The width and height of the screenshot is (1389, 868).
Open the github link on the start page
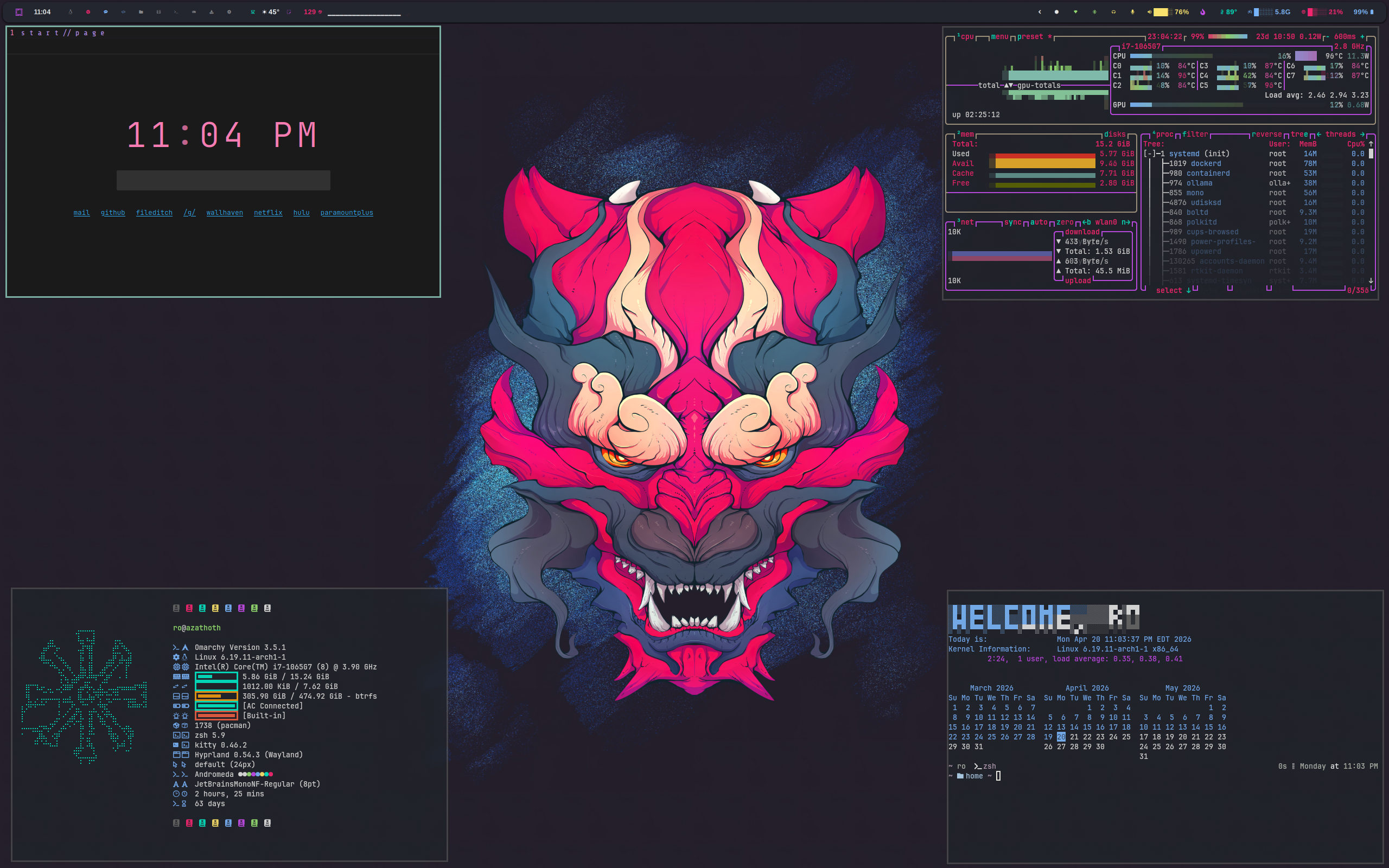pyautogui.click(x=112, y=213)
